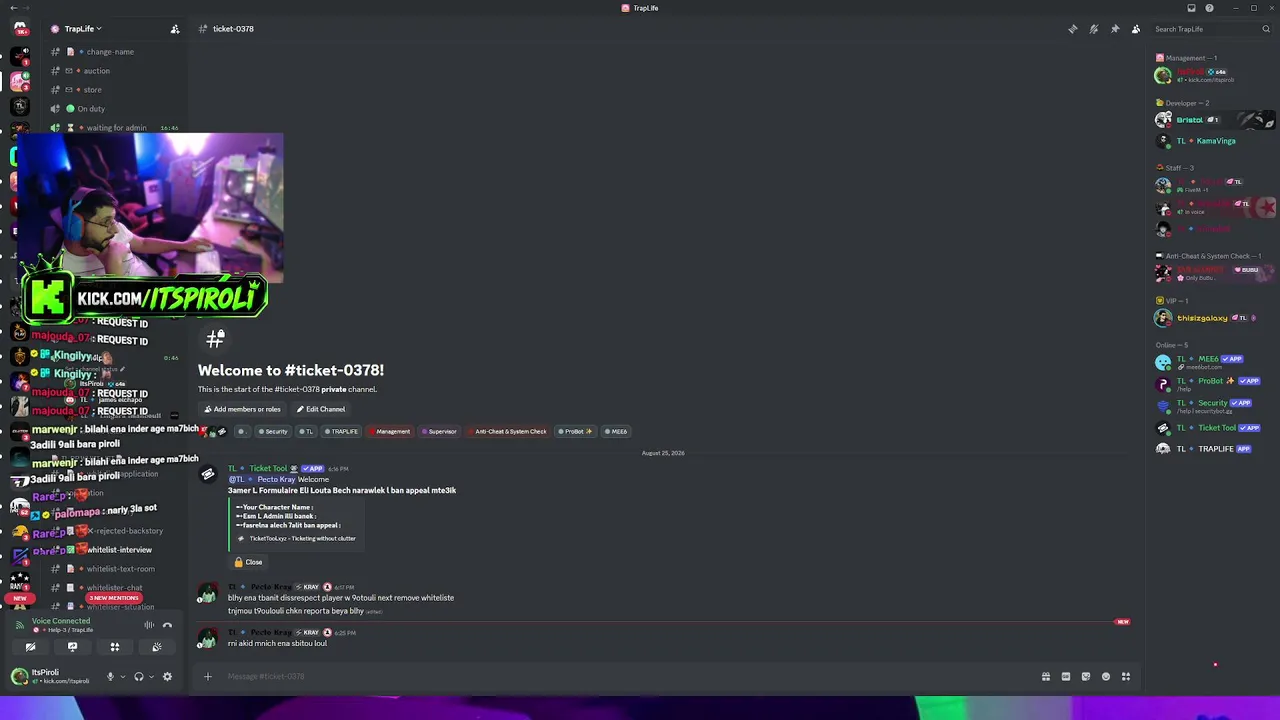Open the Discord help icon
The width and height of the screenshot is (1280, 720).
(x=1209, y=8)
